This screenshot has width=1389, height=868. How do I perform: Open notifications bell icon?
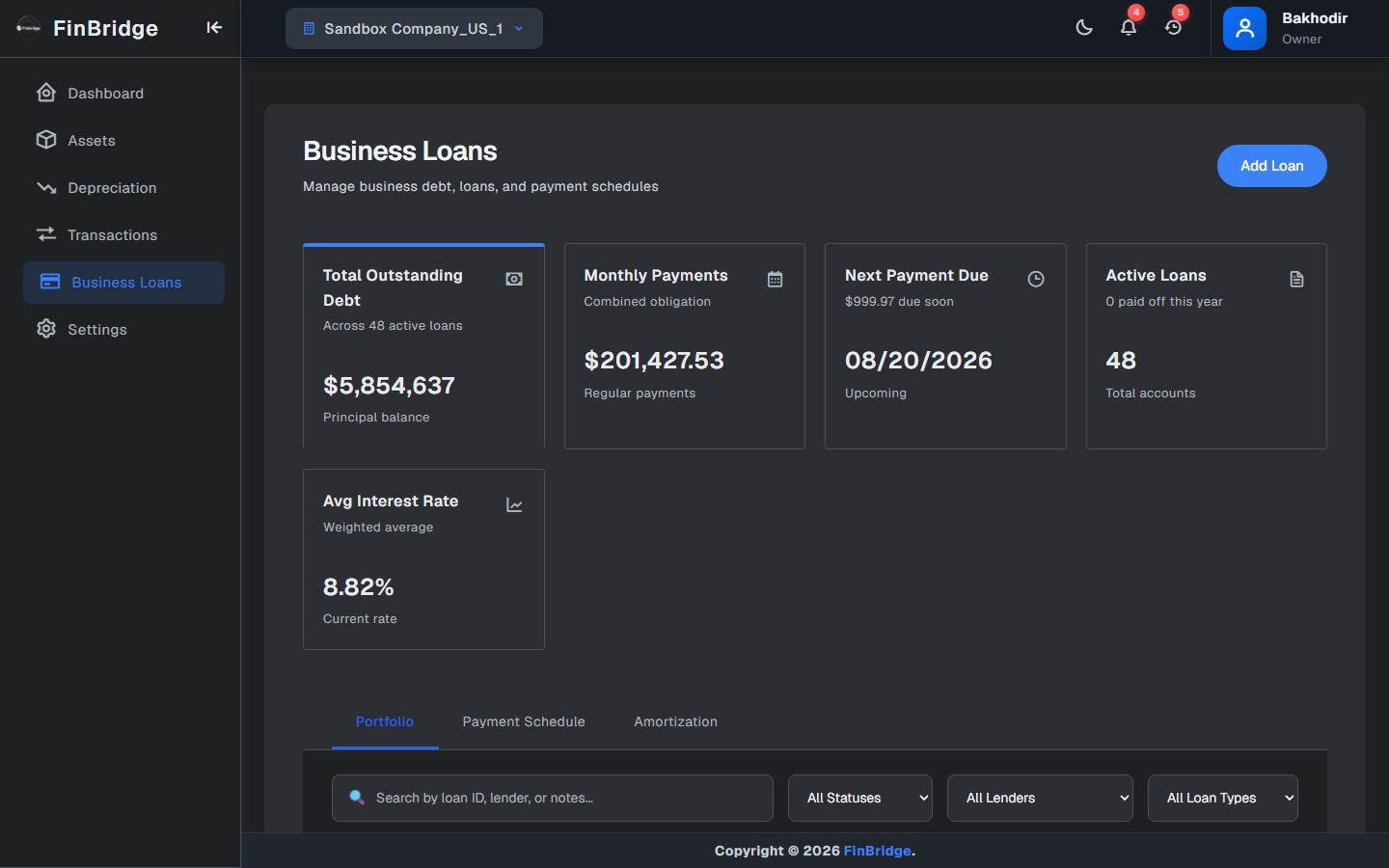click(1129, 27)
